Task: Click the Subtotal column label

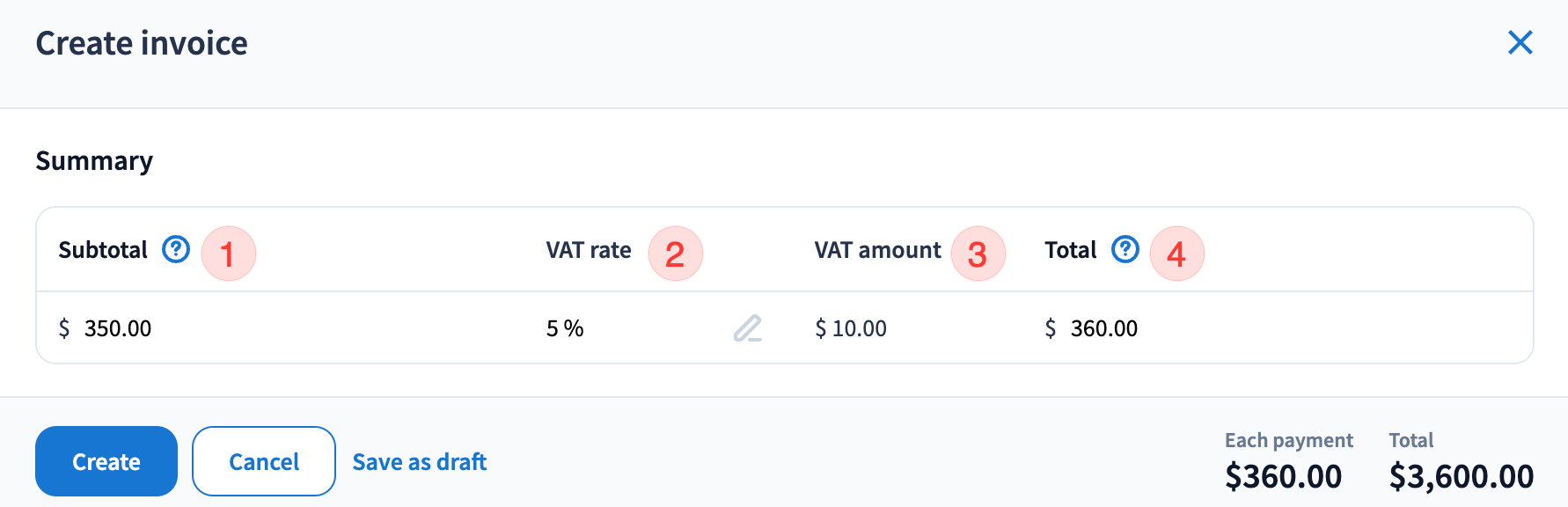Action: [x=103, y=250]
